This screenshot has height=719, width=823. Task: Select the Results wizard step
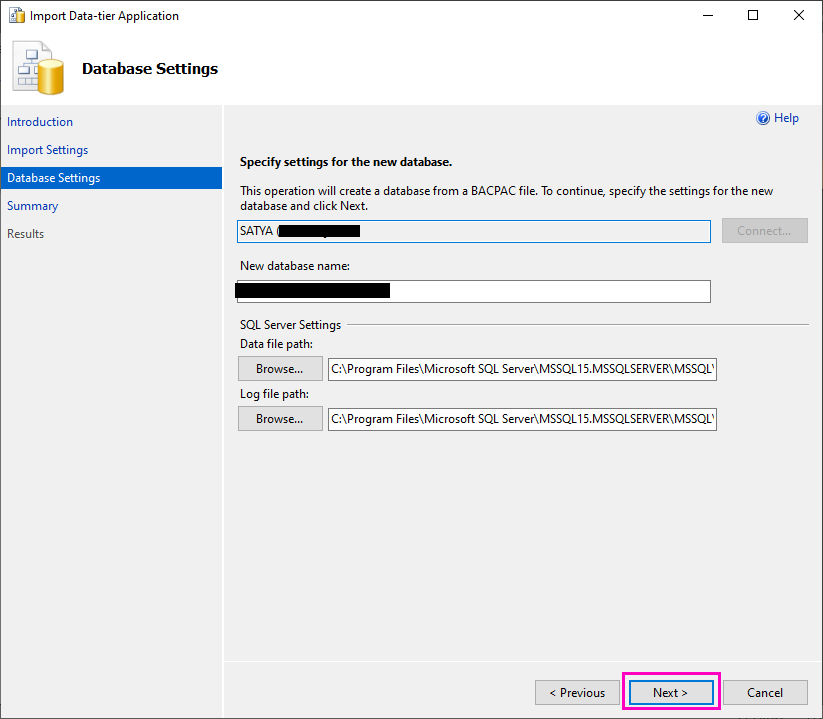25,233
